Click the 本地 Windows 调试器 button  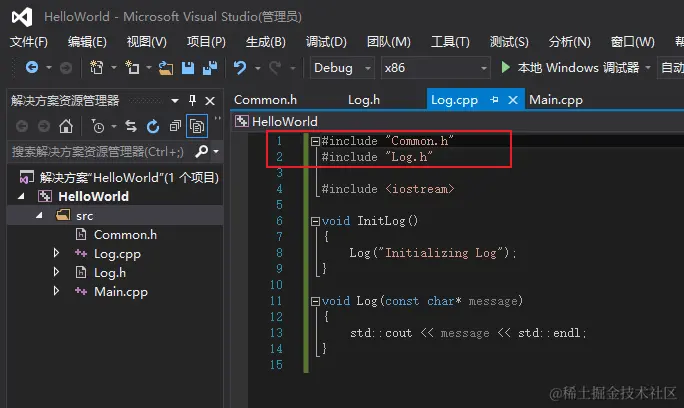pyautogui.click(x=572, y=68)
